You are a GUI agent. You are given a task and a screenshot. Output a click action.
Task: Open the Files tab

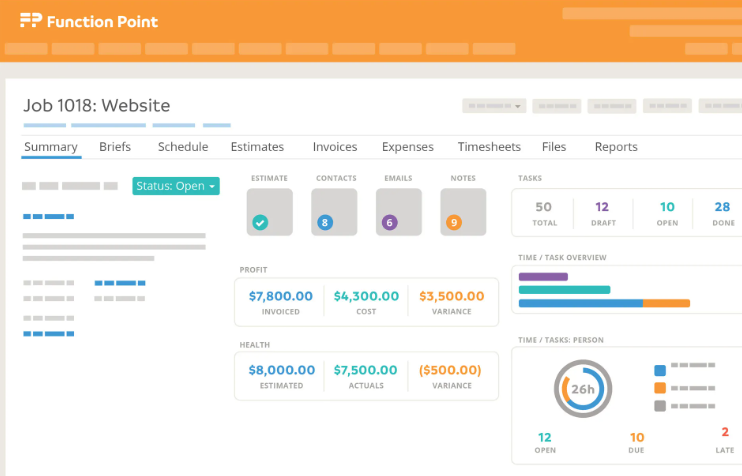(x=554, y=147)
